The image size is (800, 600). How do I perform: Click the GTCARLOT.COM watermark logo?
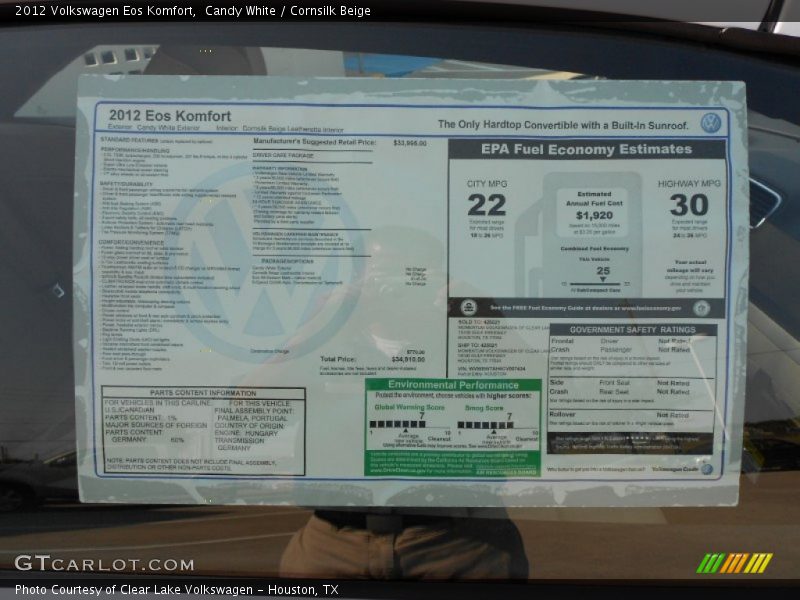pyautogui.click(x=104, y=563)
